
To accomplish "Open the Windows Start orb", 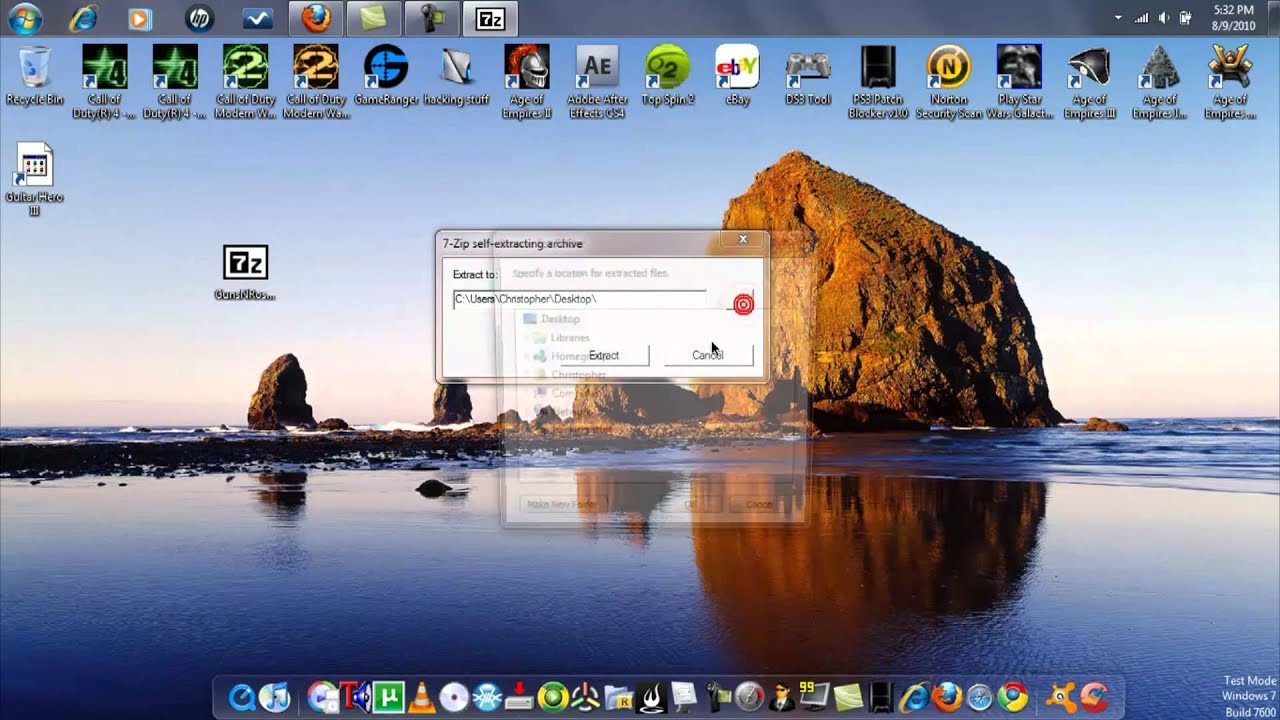I will (24, 17).
